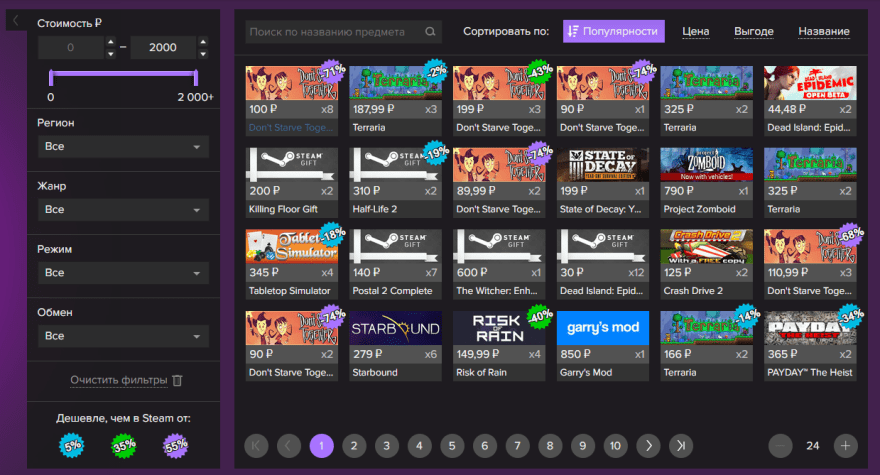
Task: Sort items by Название
Action: pyautogui.click(x=824, y=32)
